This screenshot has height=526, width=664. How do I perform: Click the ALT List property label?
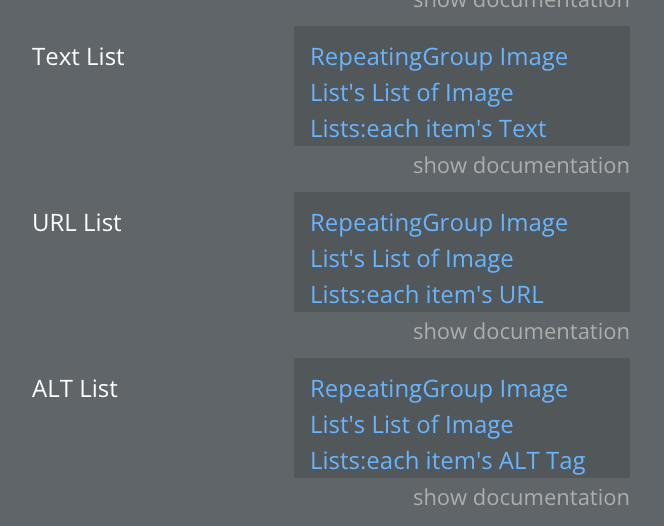point(75,388)
